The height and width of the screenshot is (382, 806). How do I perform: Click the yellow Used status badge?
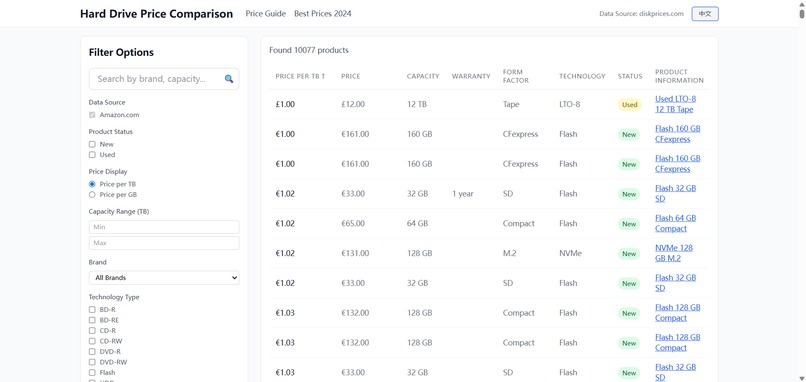click(x=629, y=104)
